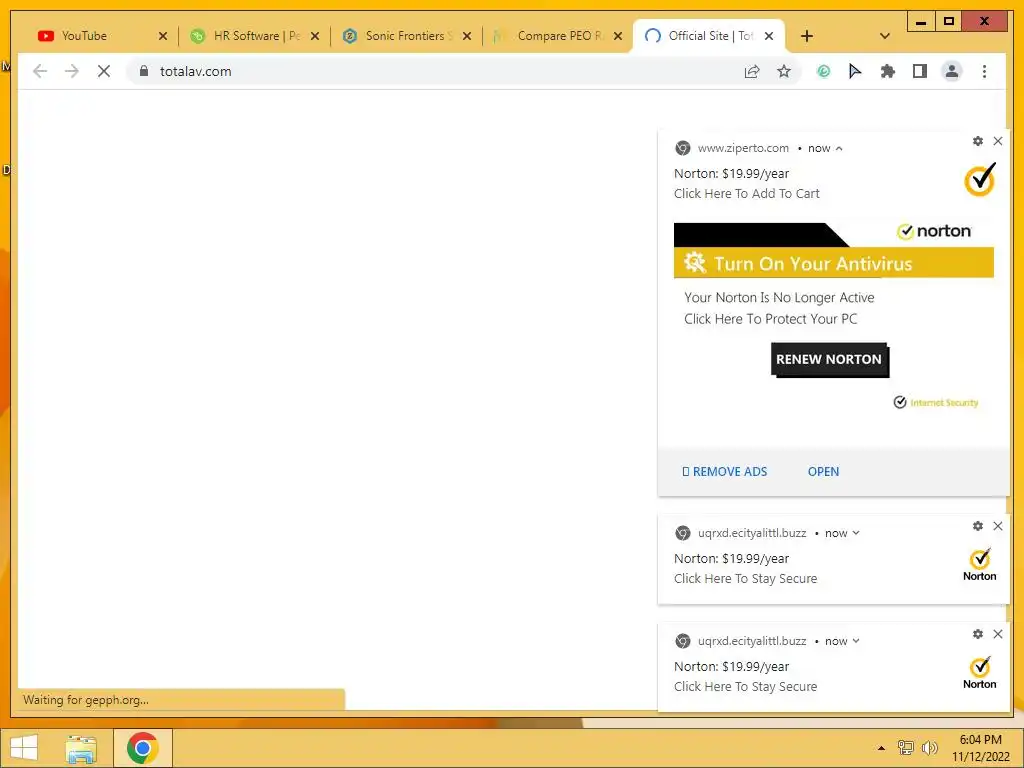Switch to the Sonic Frontiers tab
The image size is (1024, 768).
pyautogui.click(x=406, y=36)
